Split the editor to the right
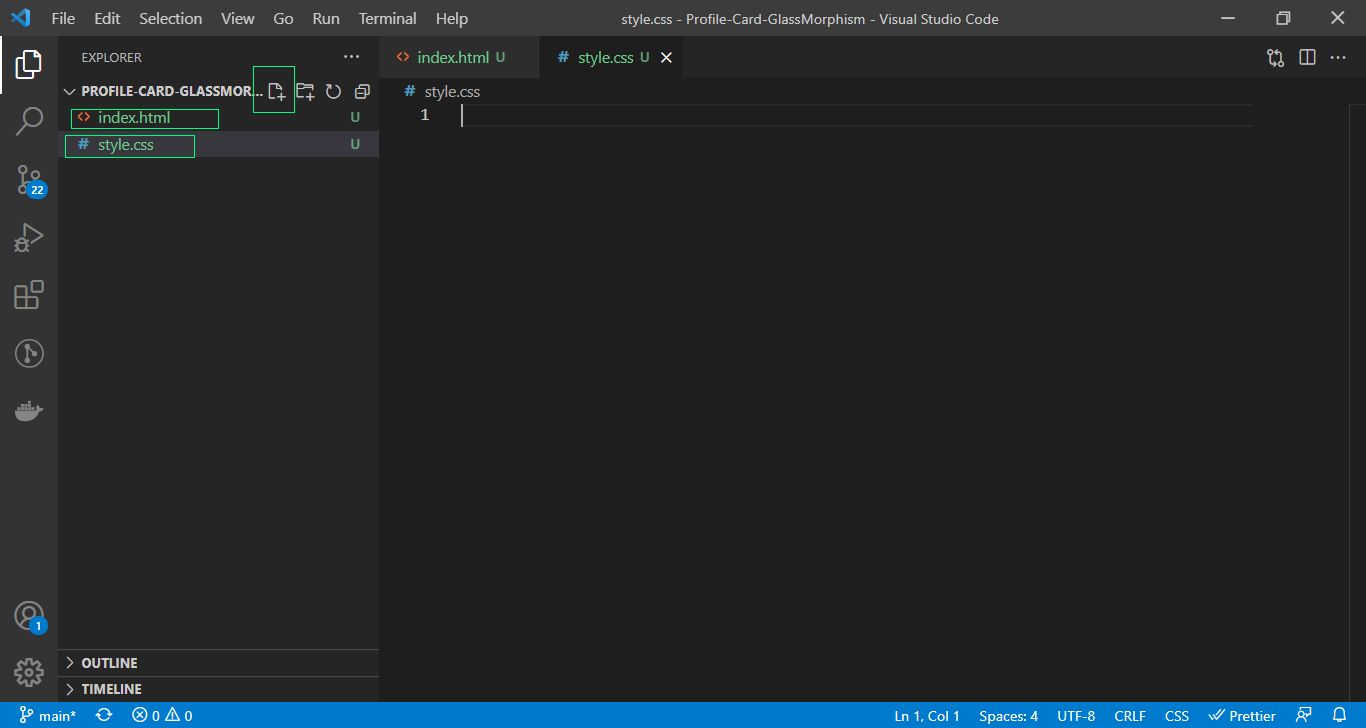 (1307, 58)
